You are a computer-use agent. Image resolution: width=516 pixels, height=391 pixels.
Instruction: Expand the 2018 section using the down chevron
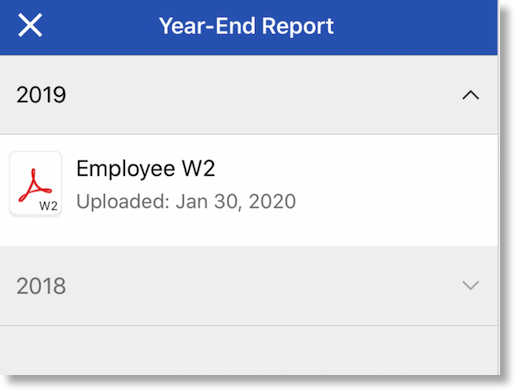471,285
